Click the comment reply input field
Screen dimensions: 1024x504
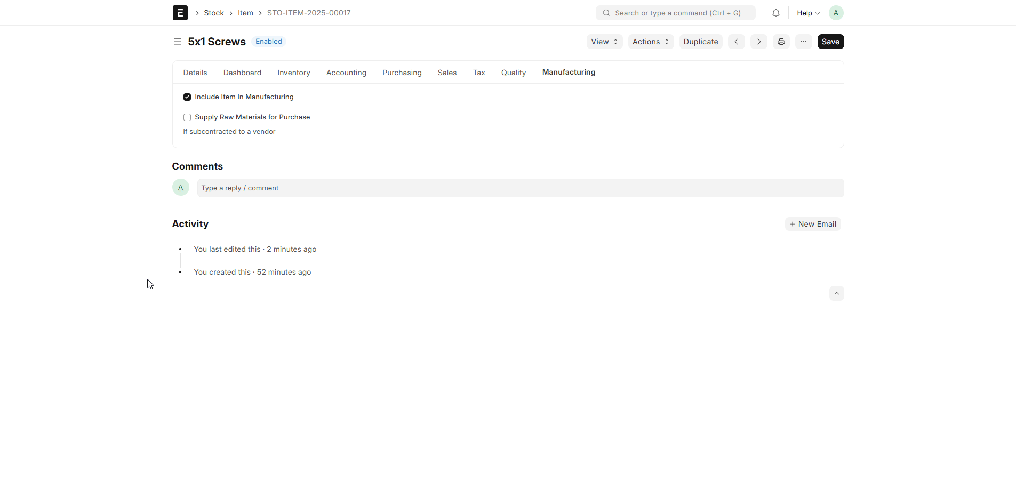(x=518, y=188)
